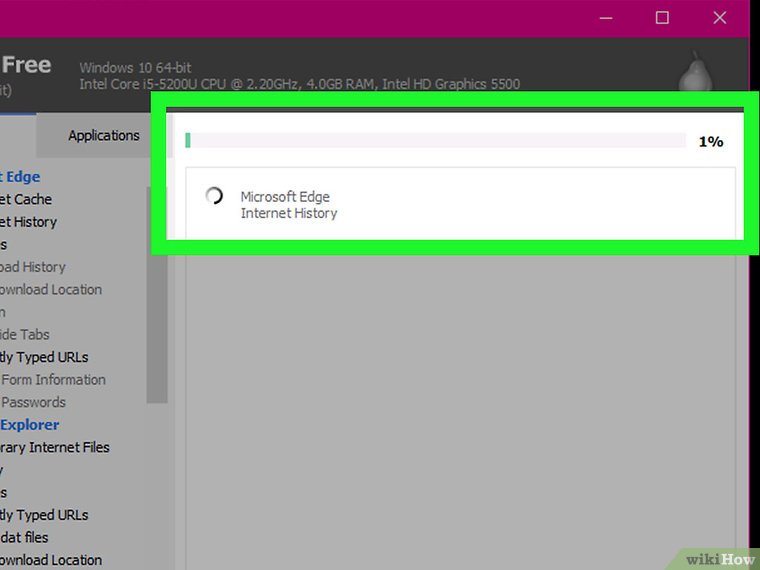Choose the Passwords entry in the sidebar

pyautogui.click(x=33, y=402)
